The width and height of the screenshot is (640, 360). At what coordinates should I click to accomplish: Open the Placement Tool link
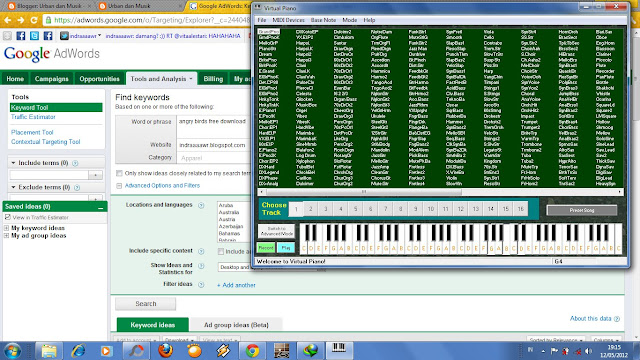(x=32, y=133)
